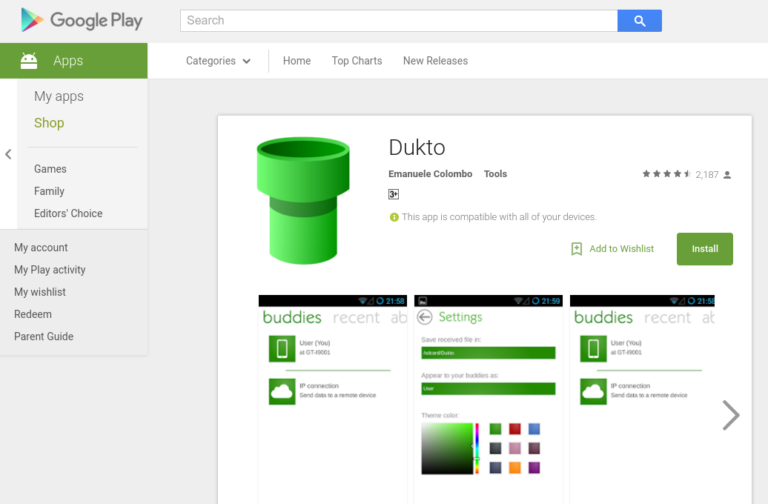Image resolution: width=768 pixels, height=504 pixels.
Task: Open My wishlist link
Action: coord(40,292)
